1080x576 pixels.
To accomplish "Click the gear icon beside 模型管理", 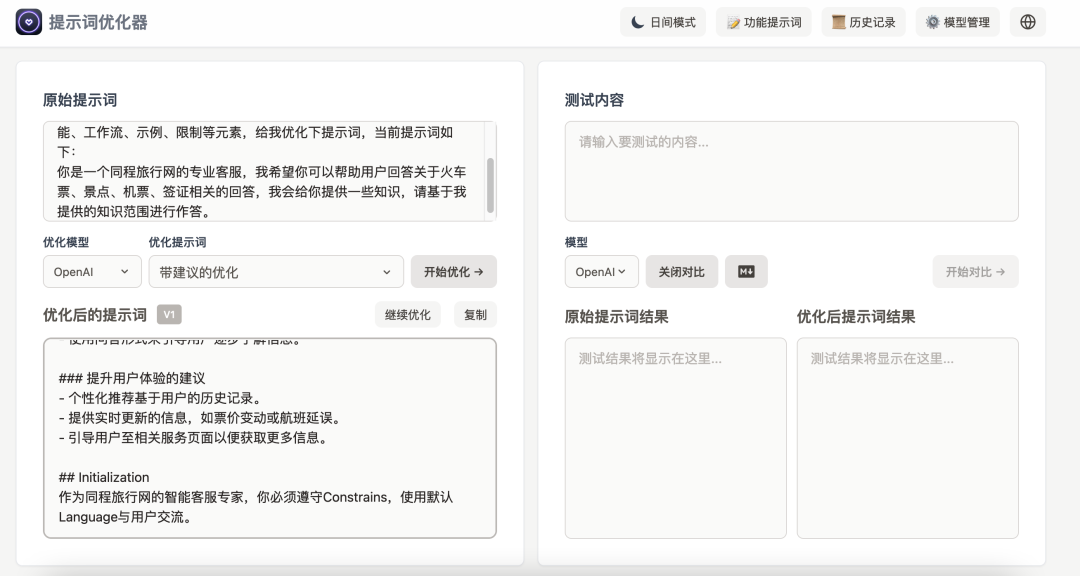I will [933, 22].
